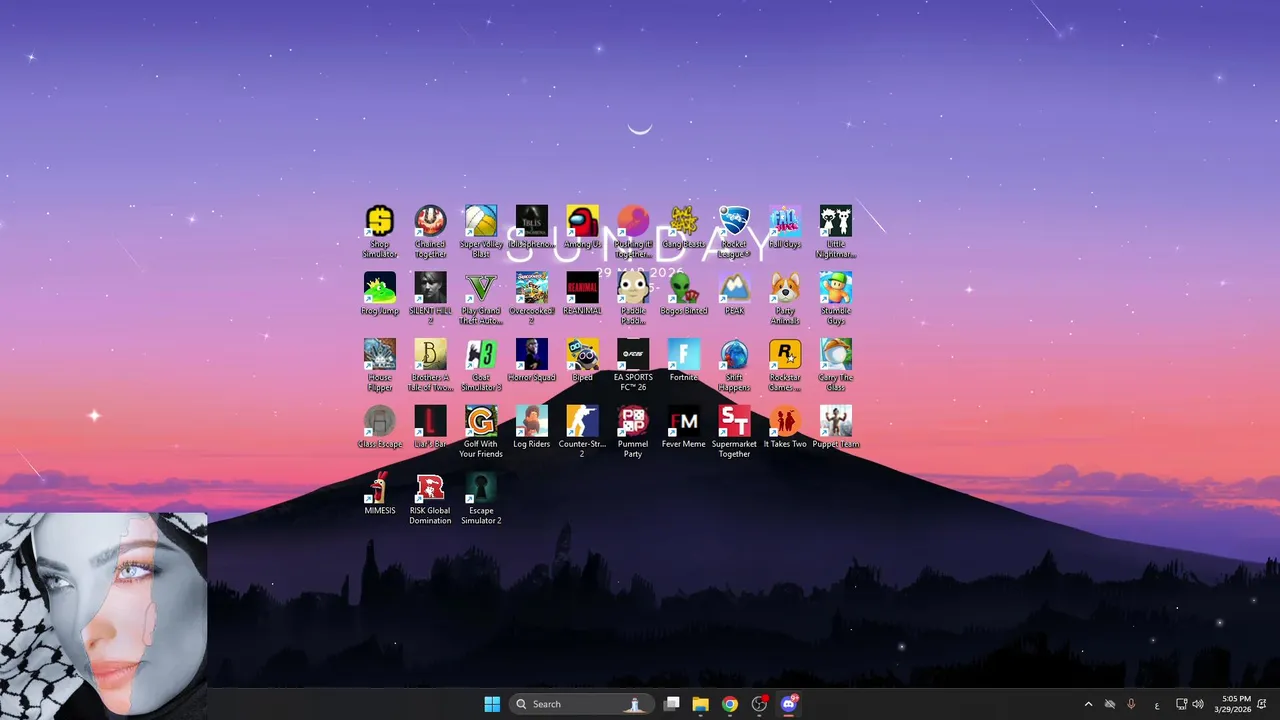Open Discord from the taskbar

788,704
